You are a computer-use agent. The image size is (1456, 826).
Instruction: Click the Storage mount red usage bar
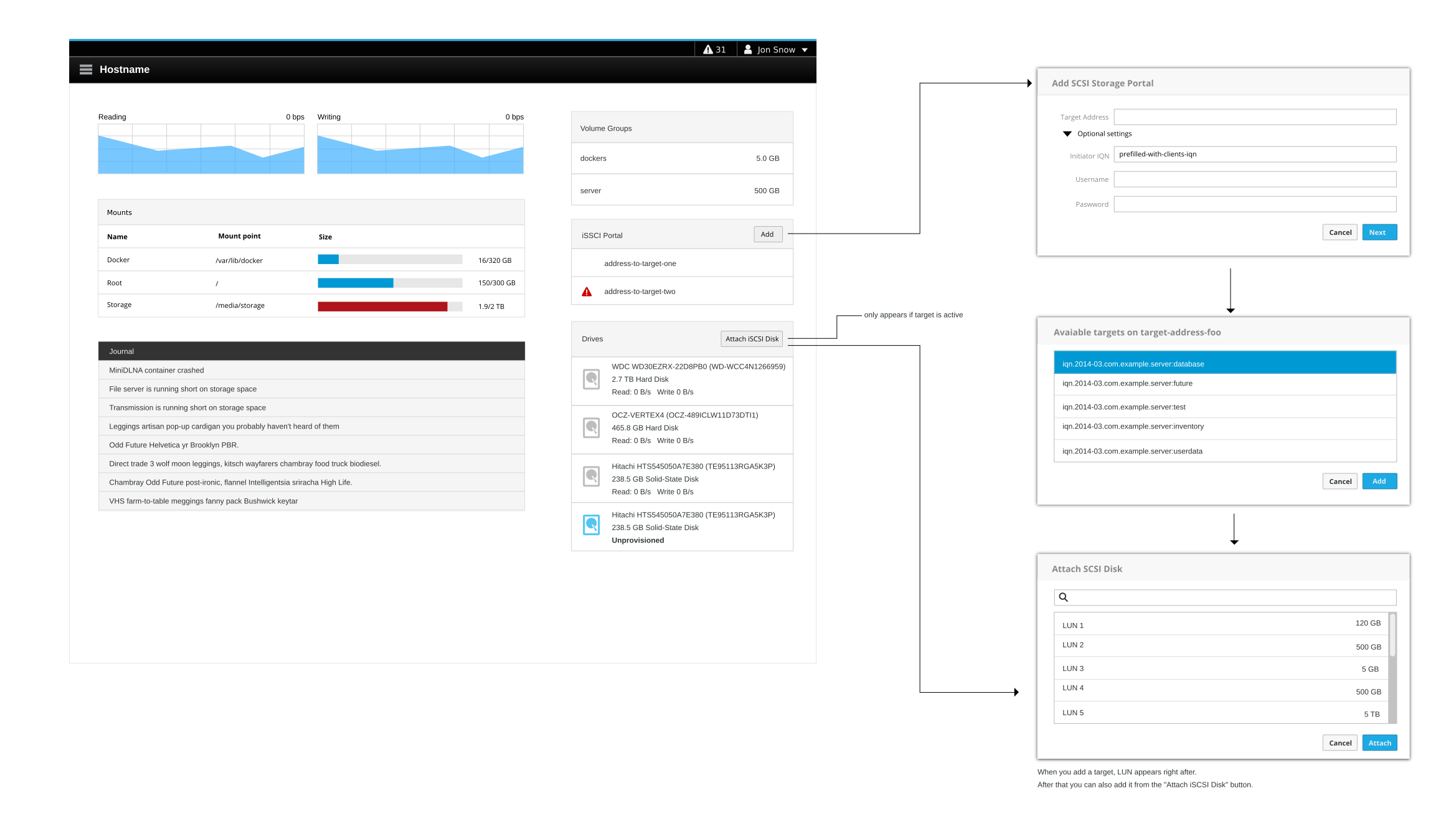pos(382,306)
